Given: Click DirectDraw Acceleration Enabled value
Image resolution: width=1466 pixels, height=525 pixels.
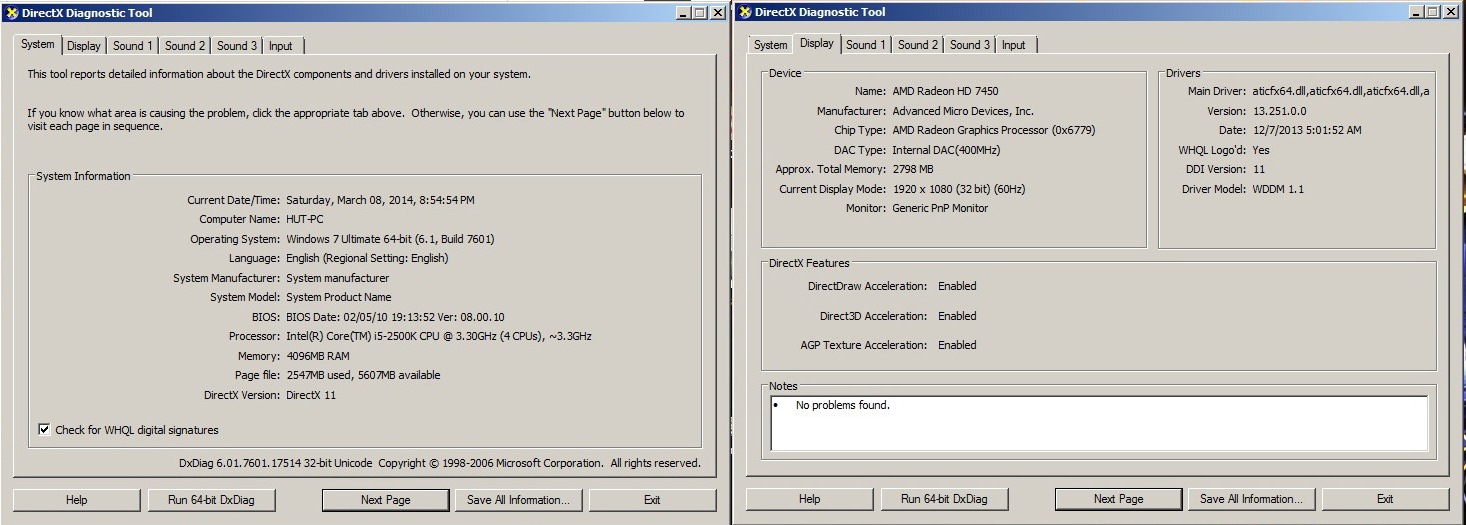Looking at the screenshot, I should [x=957, y=286].
